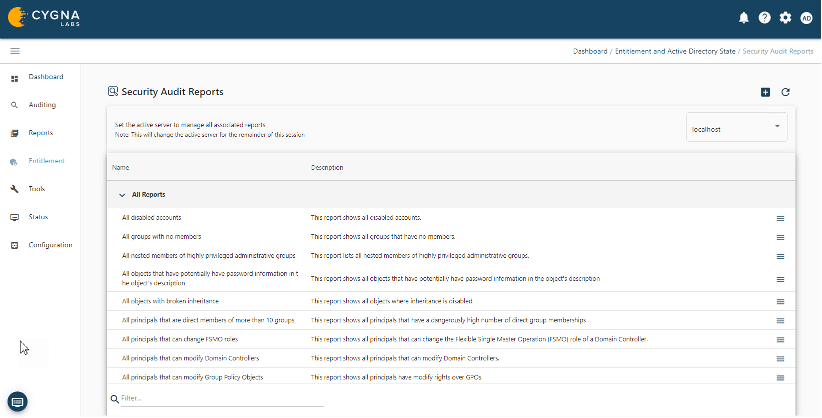The width and height of the screenshot is (822, 418).
Task: Toggle the hamburger sidebar menu
Action: (x=15, y=50)
